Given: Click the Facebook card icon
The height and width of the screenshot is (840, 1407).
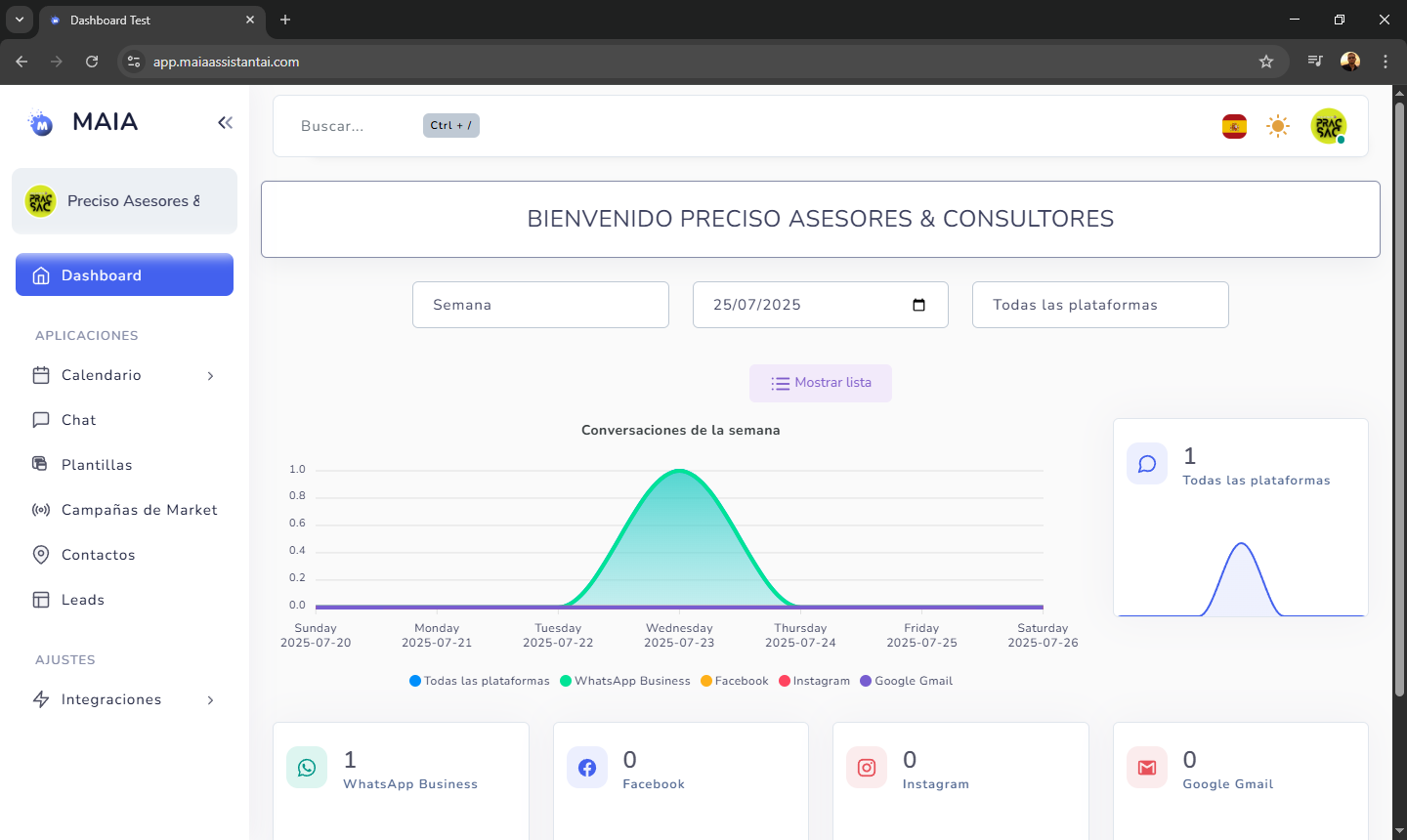Looking at the screenshot, I should pyautogui.click(x=587, y=768).
